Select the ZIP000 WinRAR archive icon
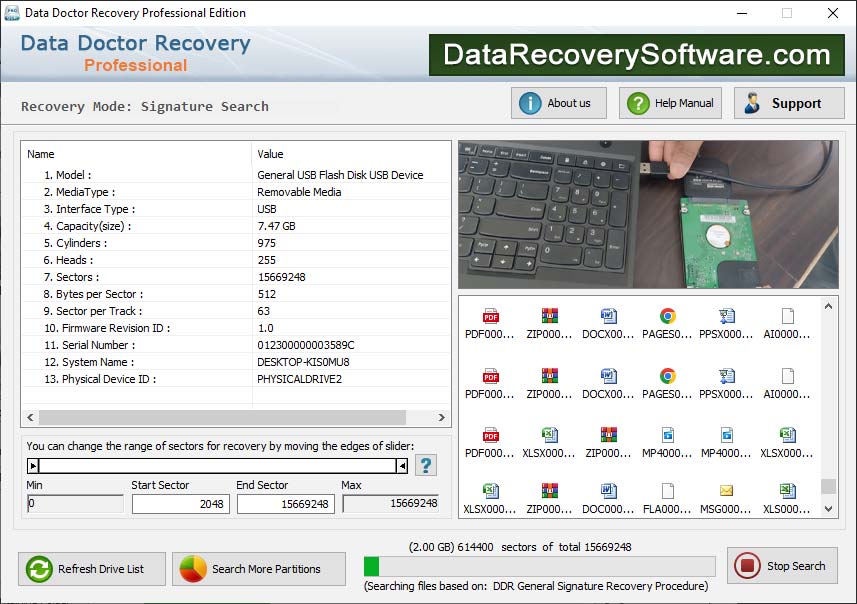 point(548,318)
